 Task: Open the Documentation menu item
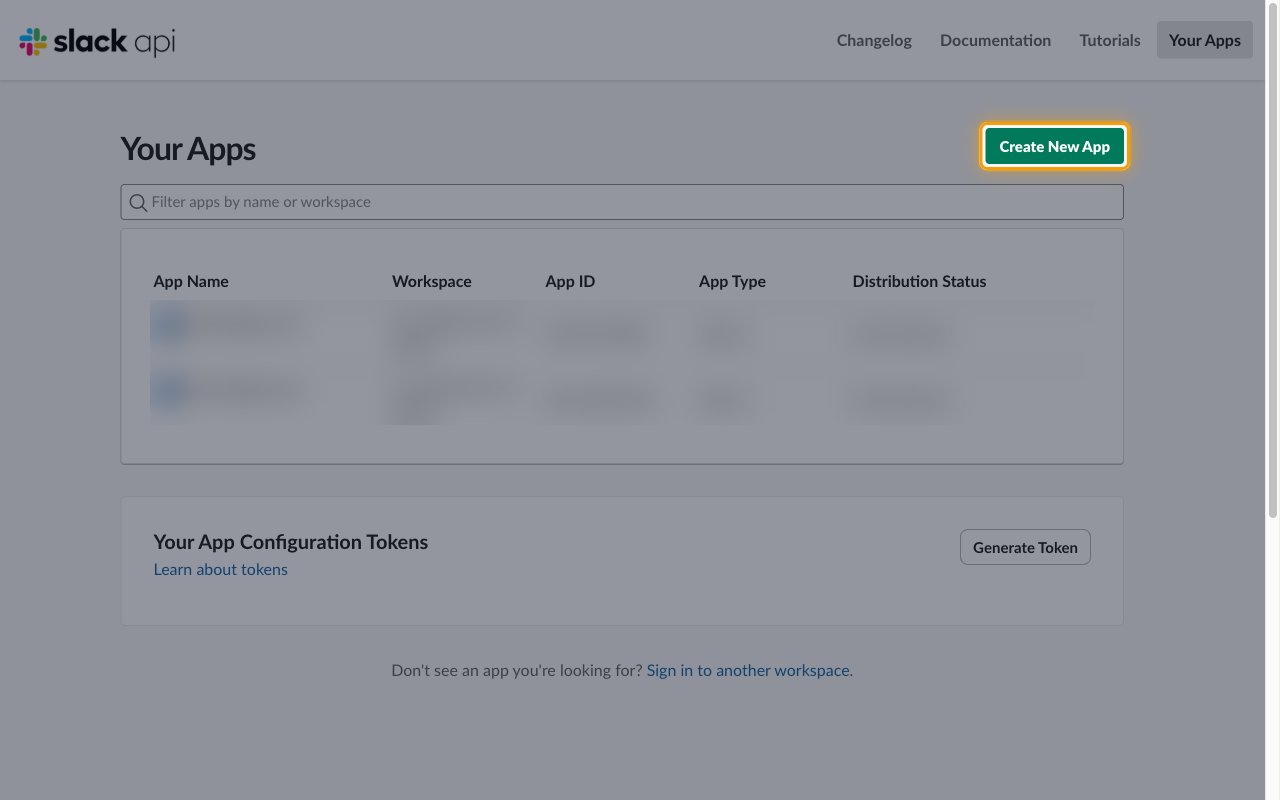tap(995, 40)
